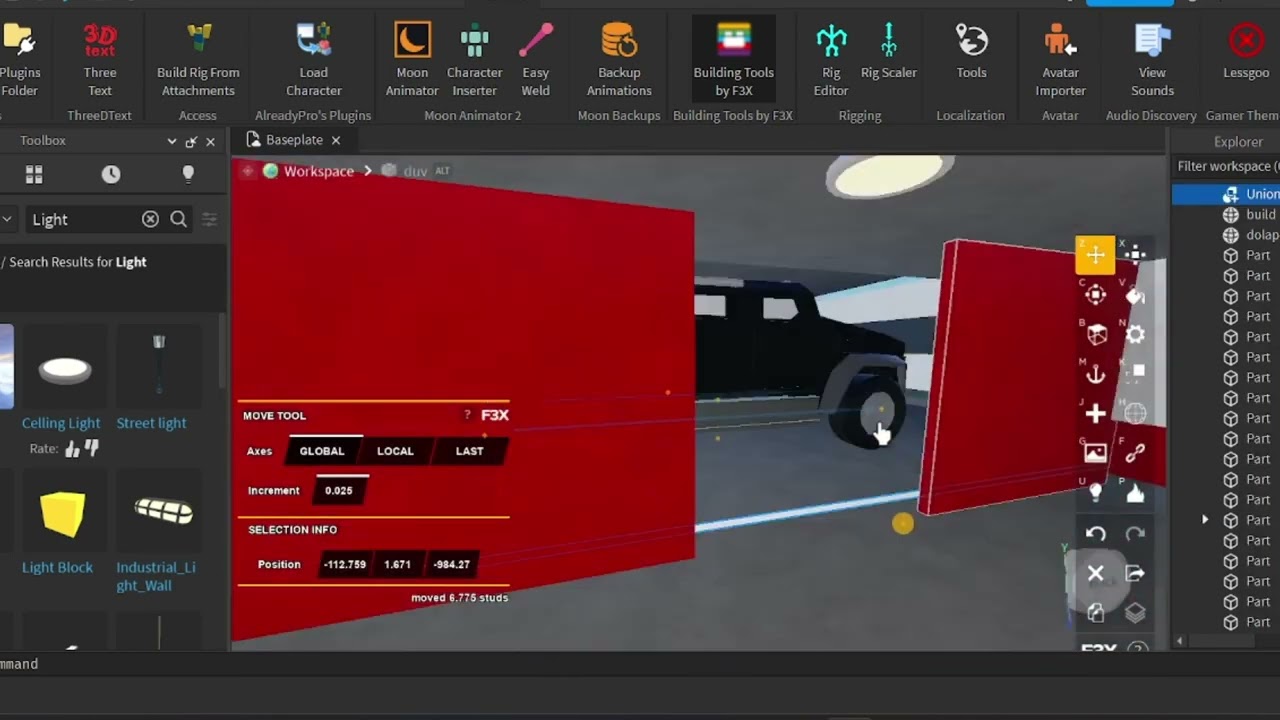This screenshot has height=720, width=1280.
Task: Open the Industrial_Light_Wall asset link
Action: point(156,576)
